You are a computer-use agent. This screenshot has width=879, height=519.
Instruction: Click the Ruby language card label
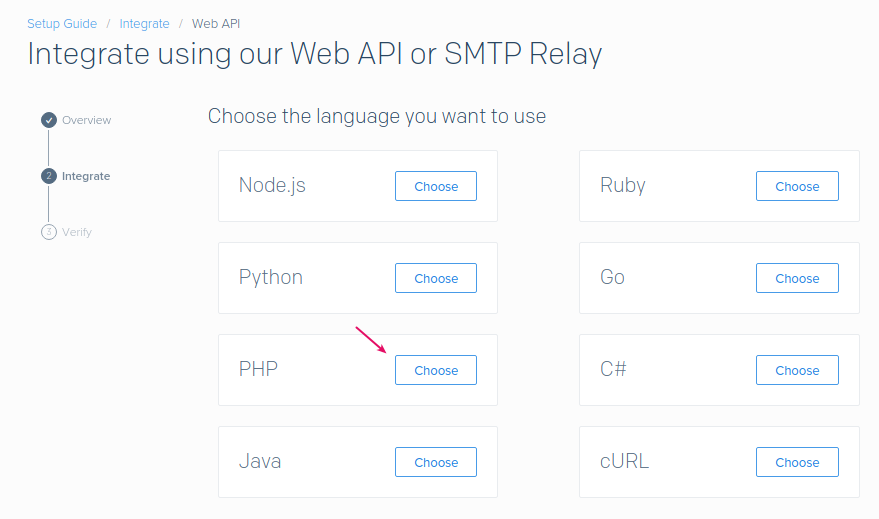pos(622,186)
